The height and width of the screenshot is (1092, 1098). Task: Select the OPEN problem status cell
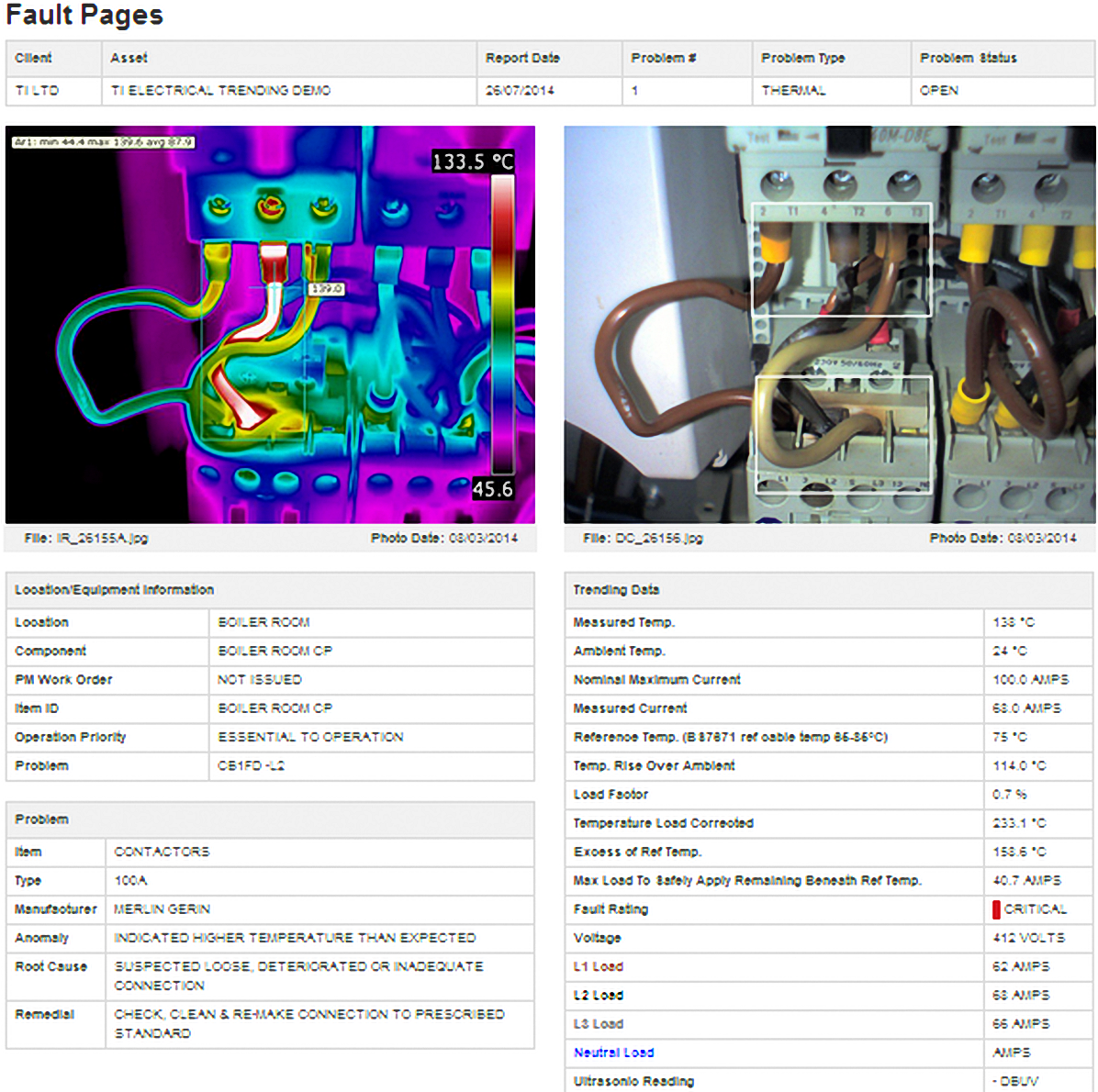click(937, 90)
